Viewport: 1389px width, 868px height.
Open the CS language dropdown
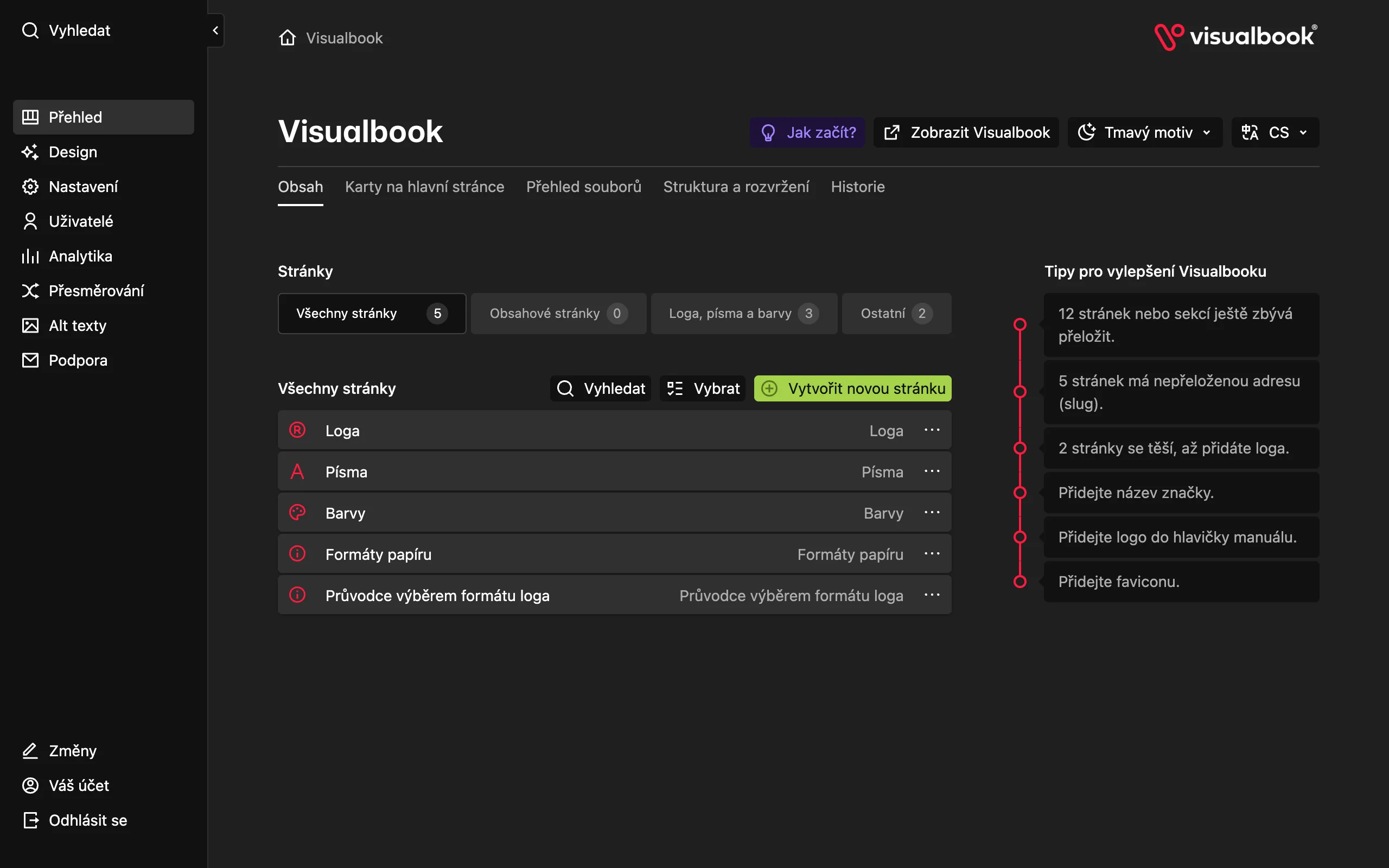point(1275,132)
